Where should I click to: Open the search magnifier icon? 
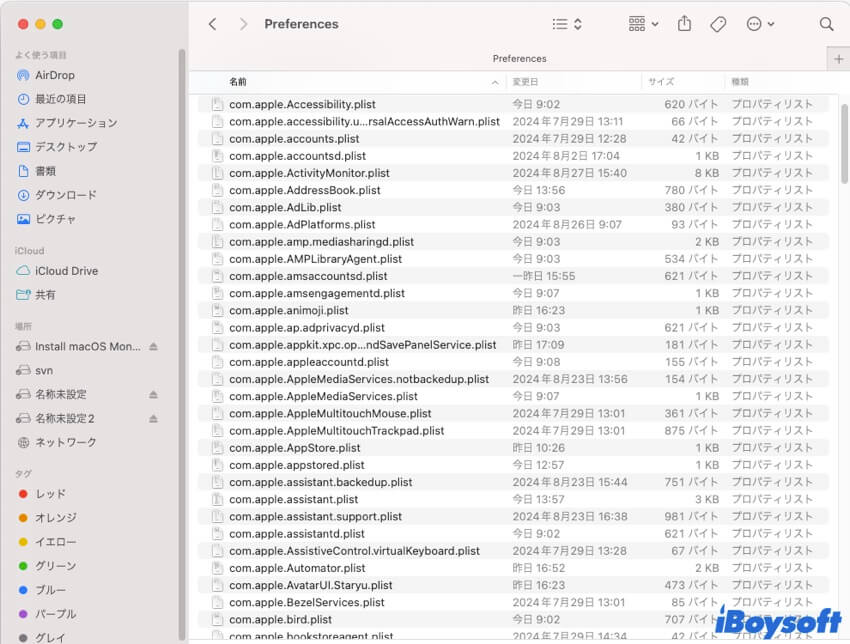pyautogui.click(x=826, y=24)
